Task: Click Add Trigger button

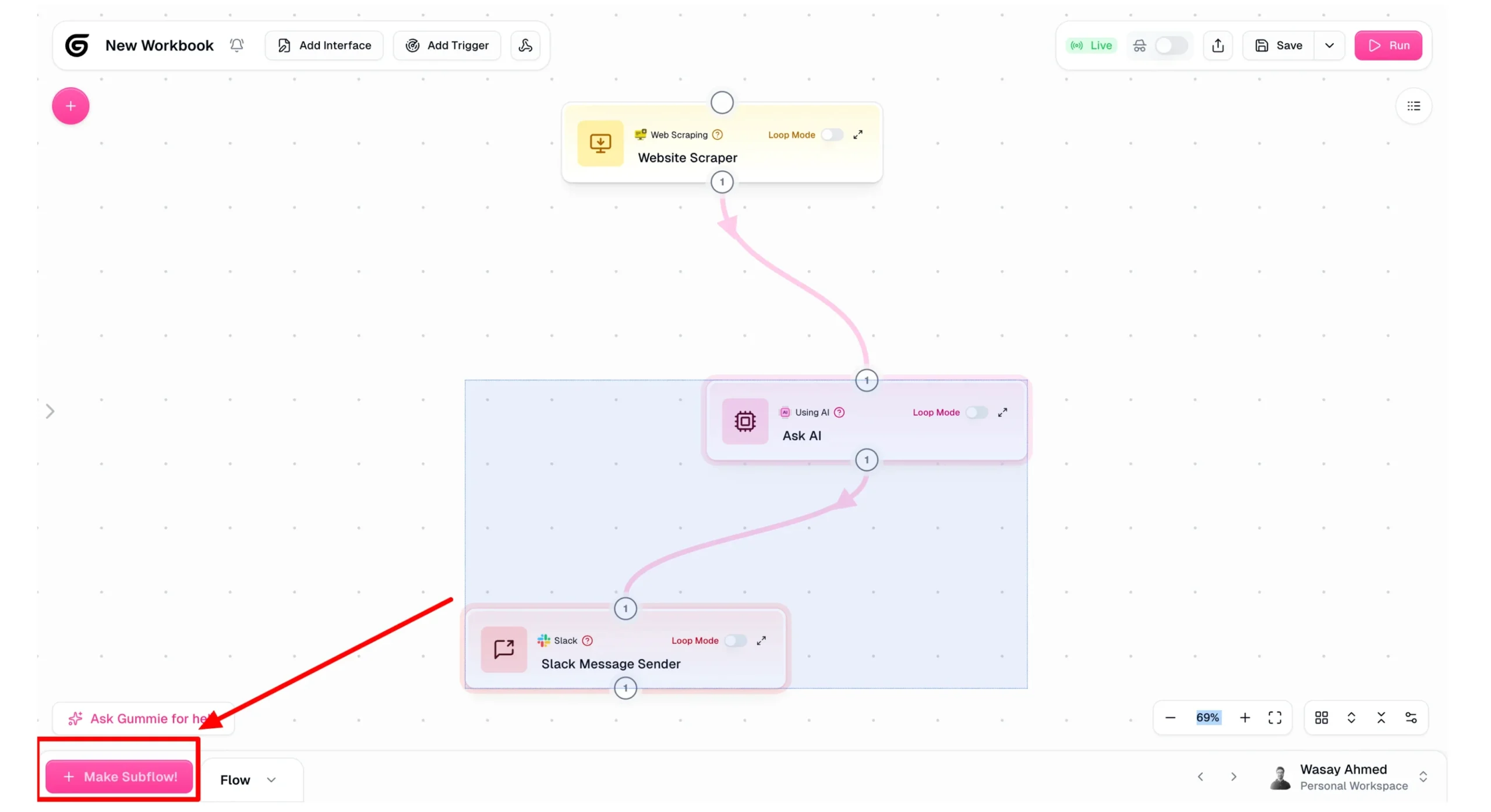Action: tap(447, 45)
